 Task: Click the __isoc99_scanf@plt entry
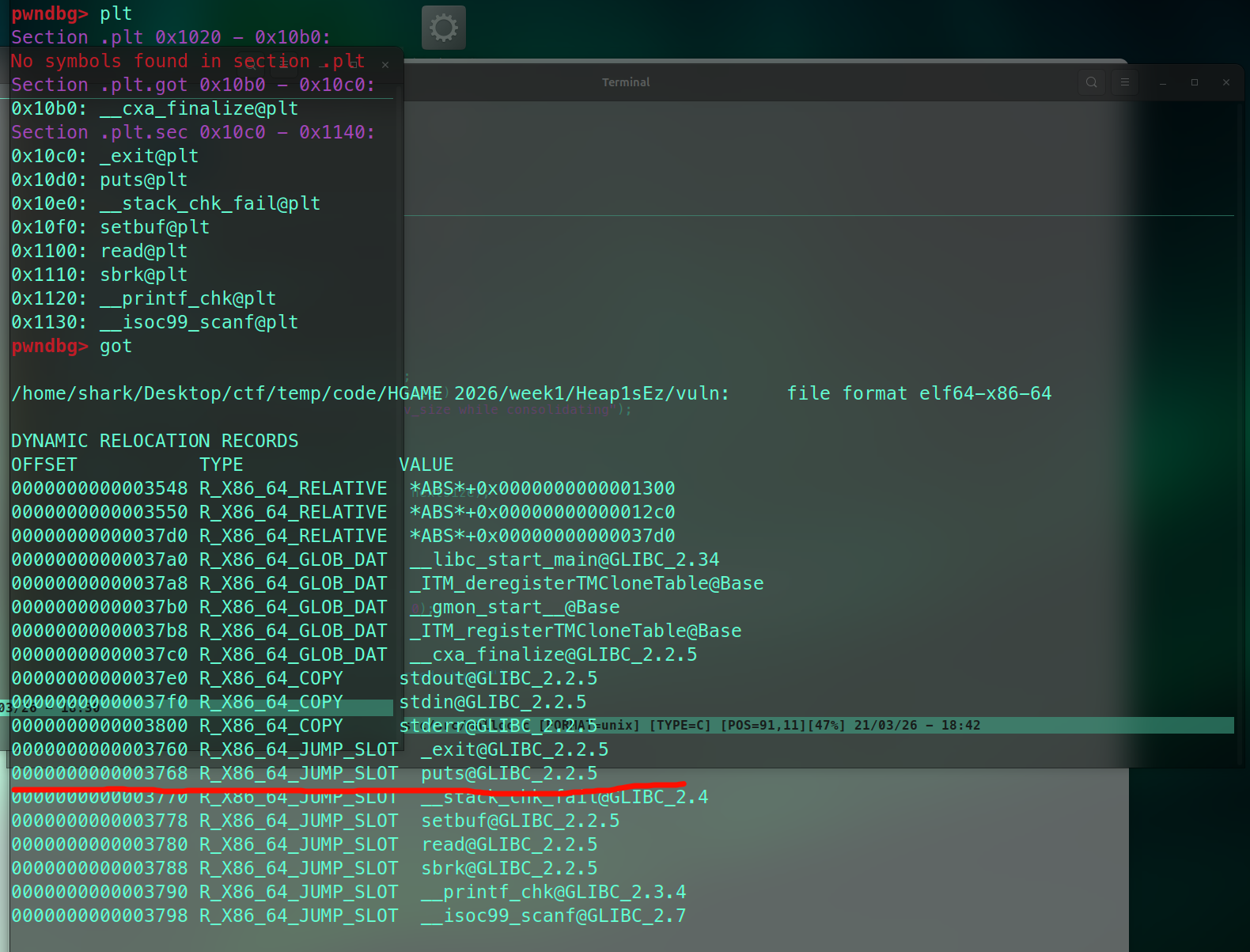tap(154, 322)
